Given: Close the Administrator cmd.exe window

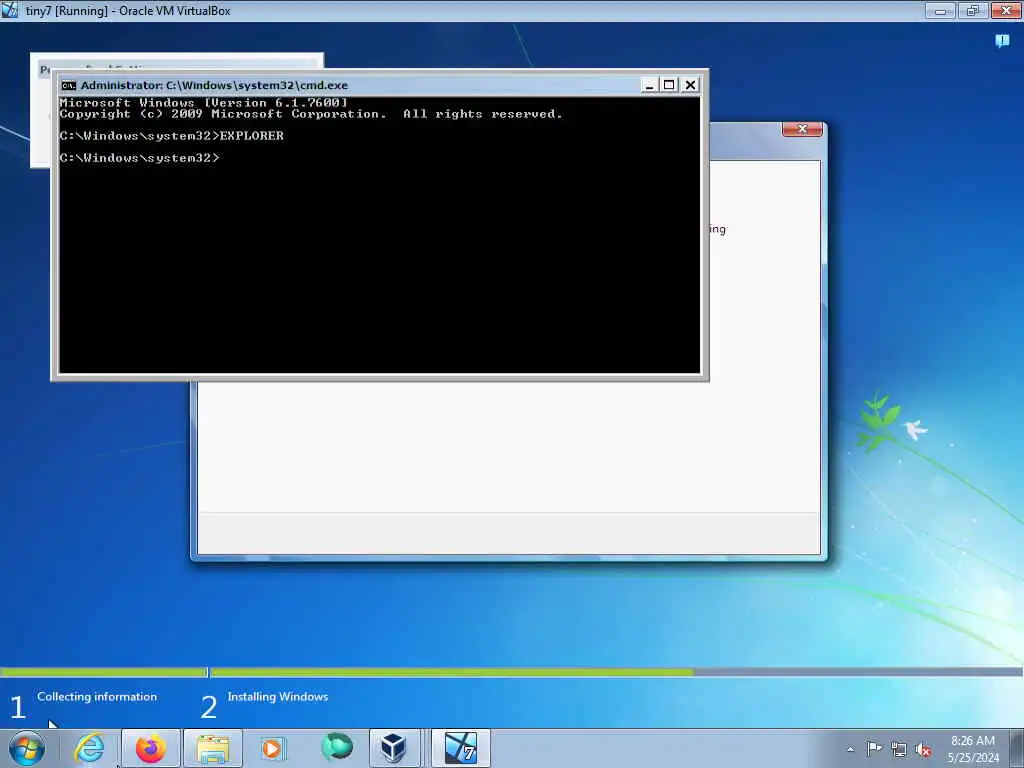Looking at the screenshot, I should (690, 85).
